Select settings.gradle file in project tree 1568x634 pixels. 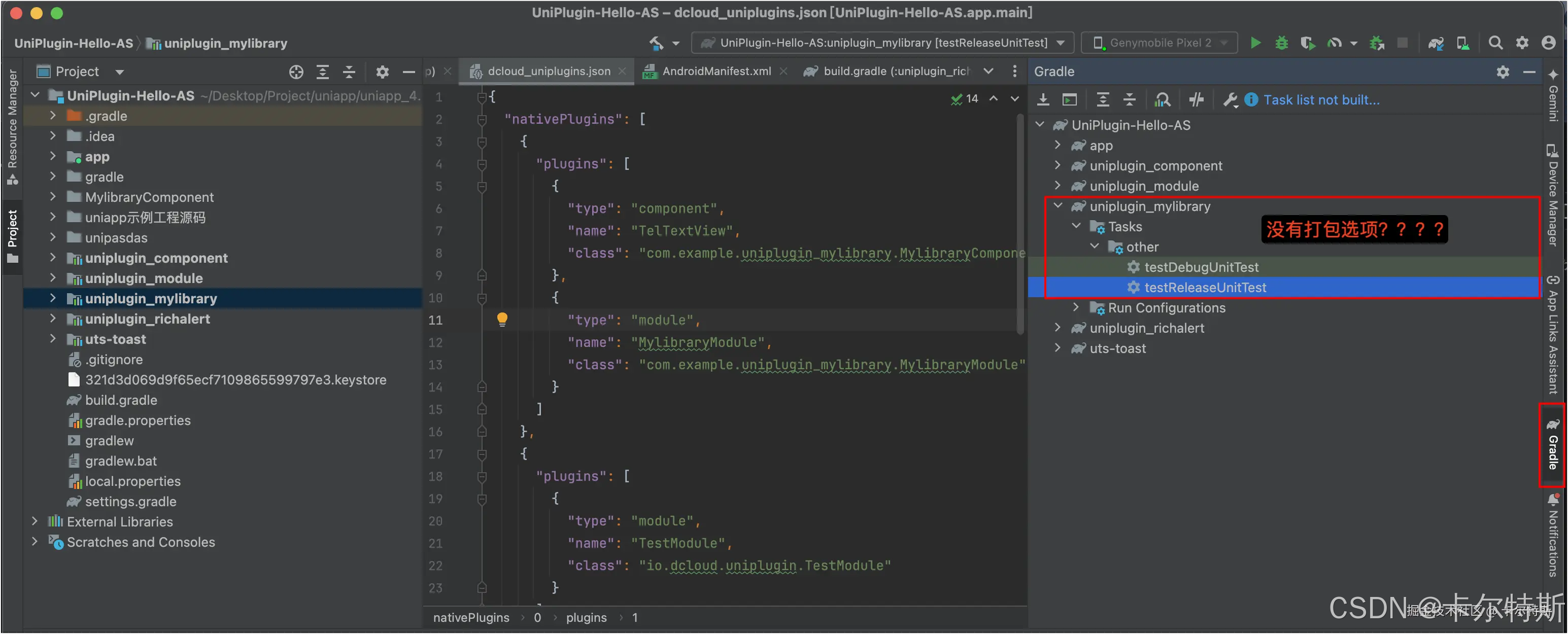[130, 501]
